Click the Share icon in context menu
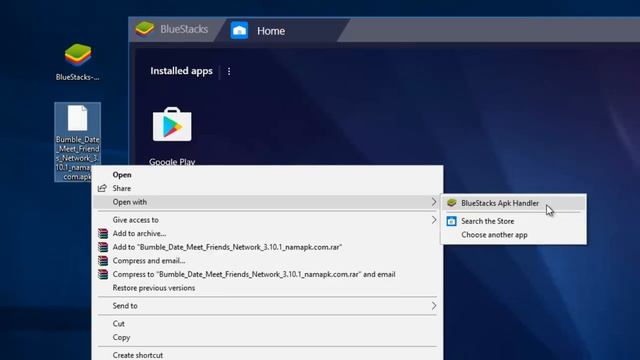The image size is (640, 360). pos(102,188)
